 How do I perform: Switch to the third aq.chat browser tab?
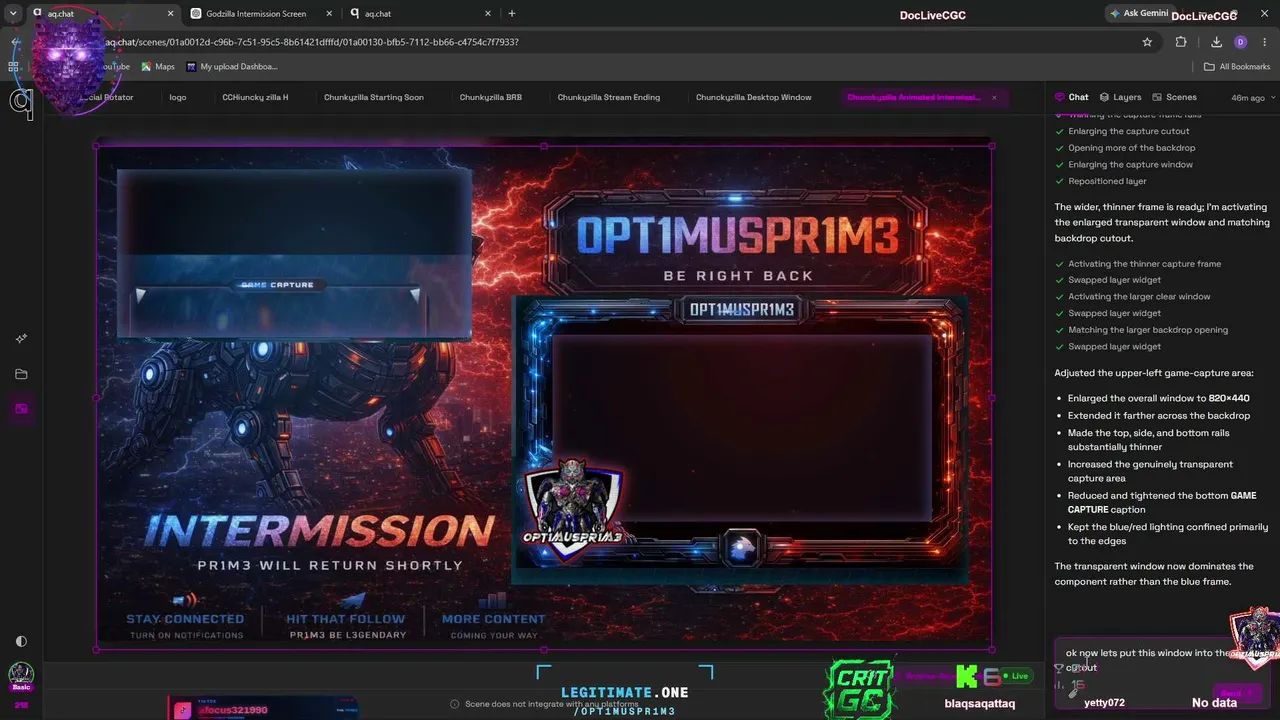(x=418, y=14)
